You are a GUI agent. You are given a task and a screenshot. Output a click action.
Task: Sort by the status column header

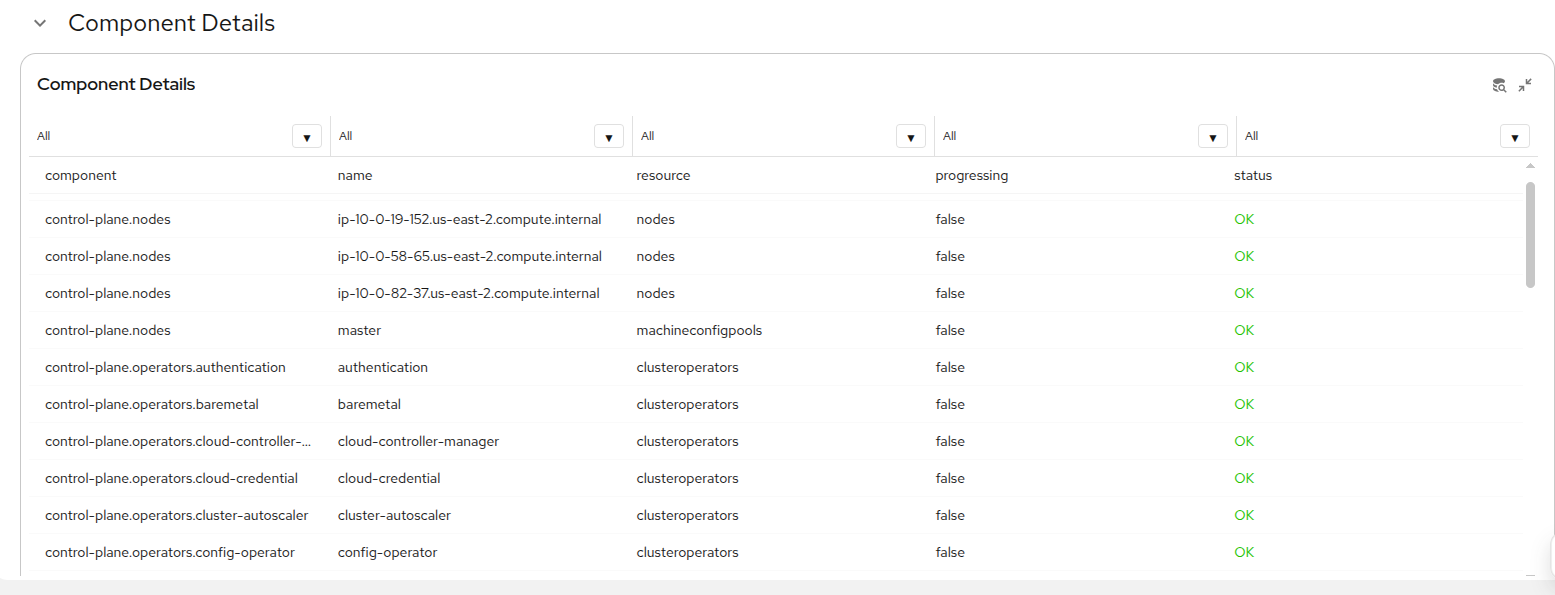pyautogui.click(x=1252, y=176)
